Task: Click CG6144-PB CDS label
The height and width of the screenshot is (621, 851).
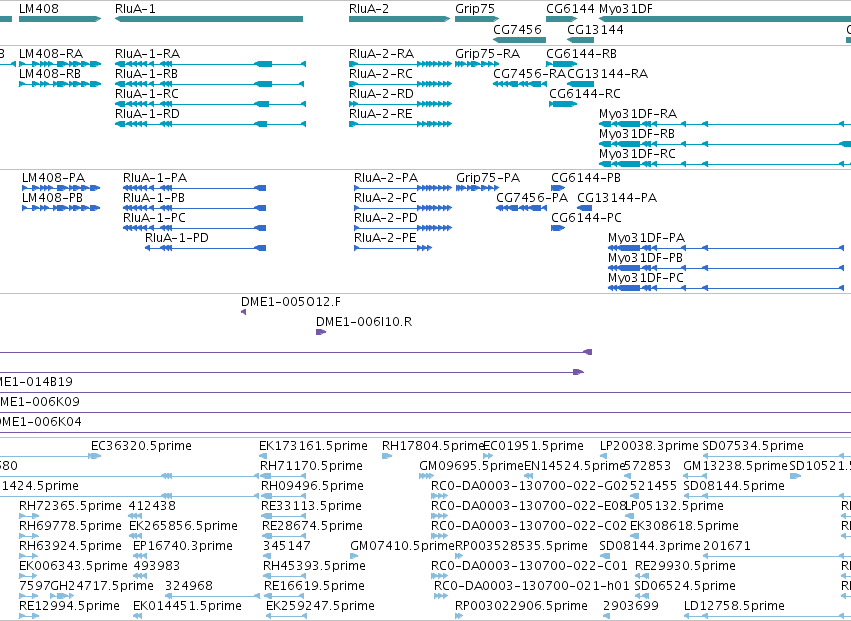Action: pos(586,178)
